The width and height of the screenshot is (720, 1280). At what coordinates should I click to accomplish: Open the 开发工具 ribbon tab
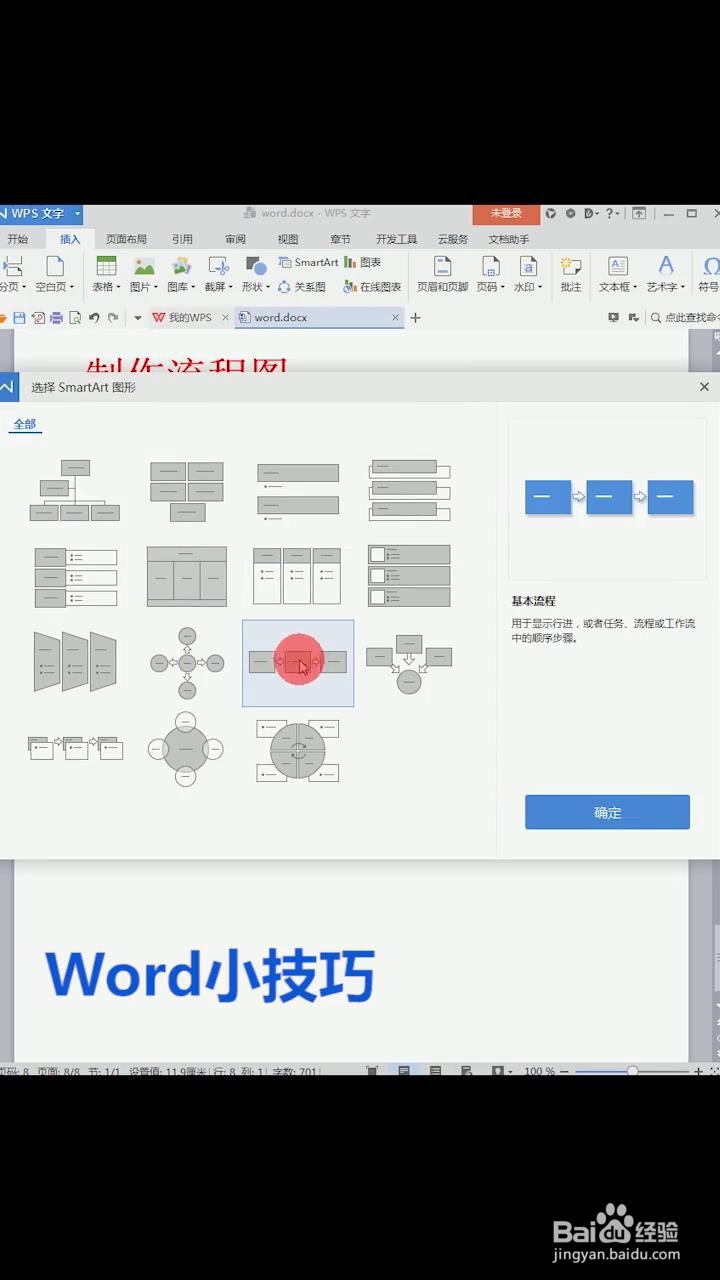point(396,239)
